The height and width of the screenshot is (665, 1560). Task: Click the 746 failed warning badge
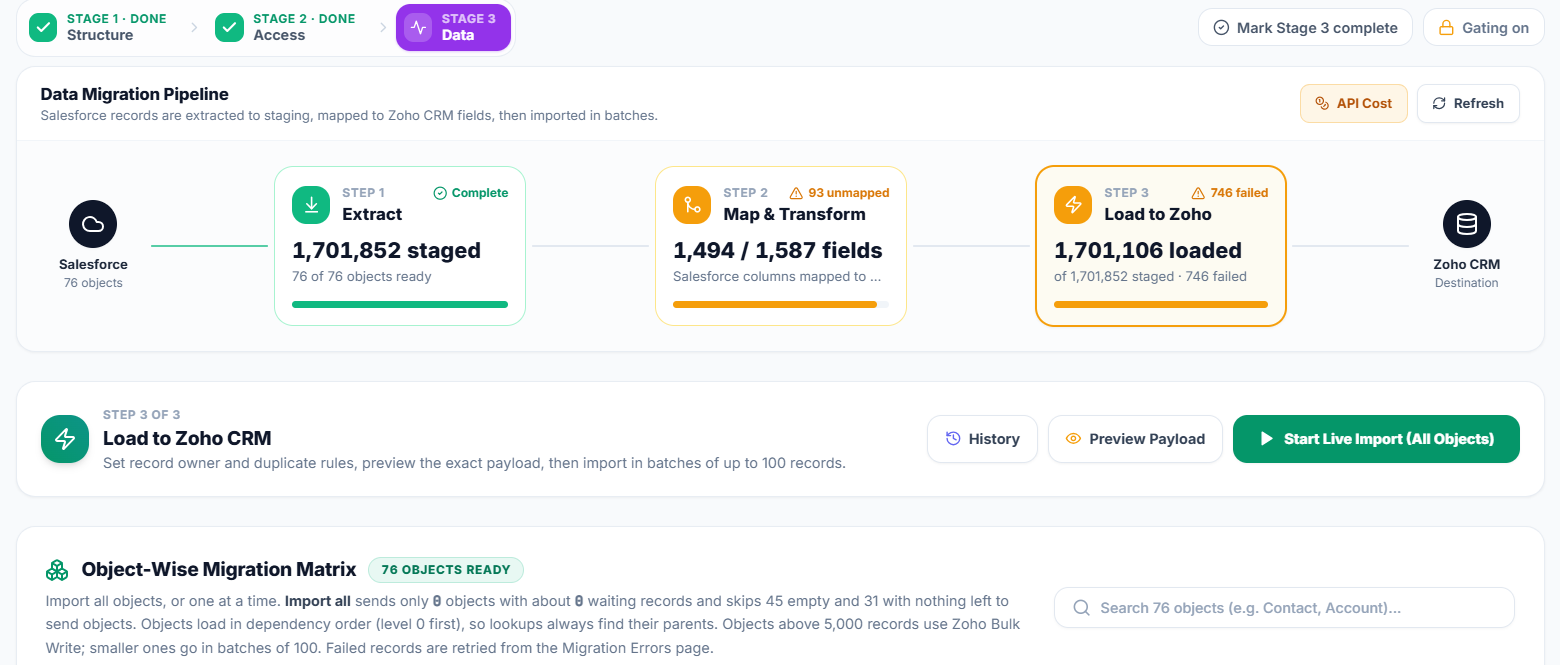(1230, 193)
